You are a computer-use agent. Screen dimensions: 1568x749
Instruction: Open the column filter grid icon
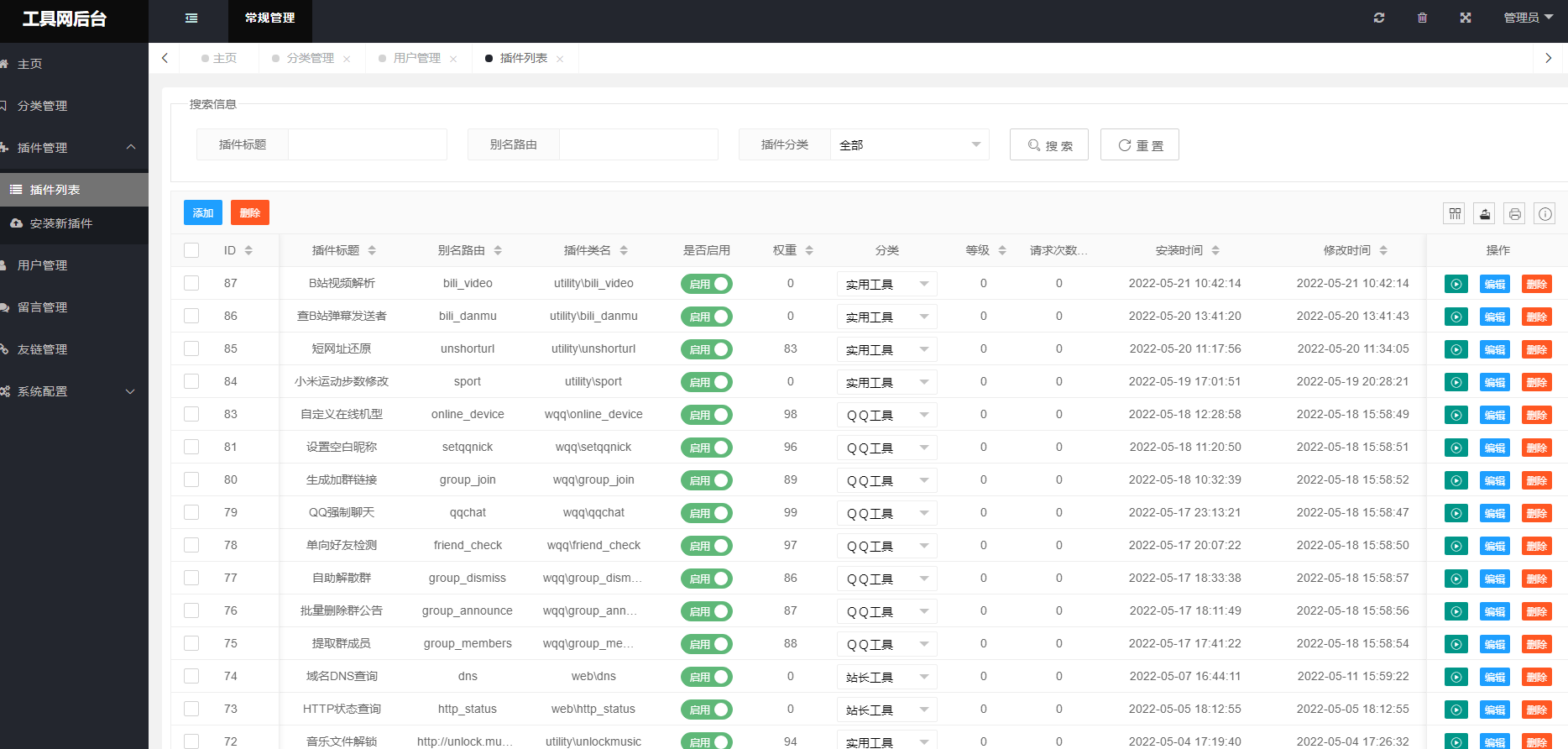click(x=1455, y=214)
